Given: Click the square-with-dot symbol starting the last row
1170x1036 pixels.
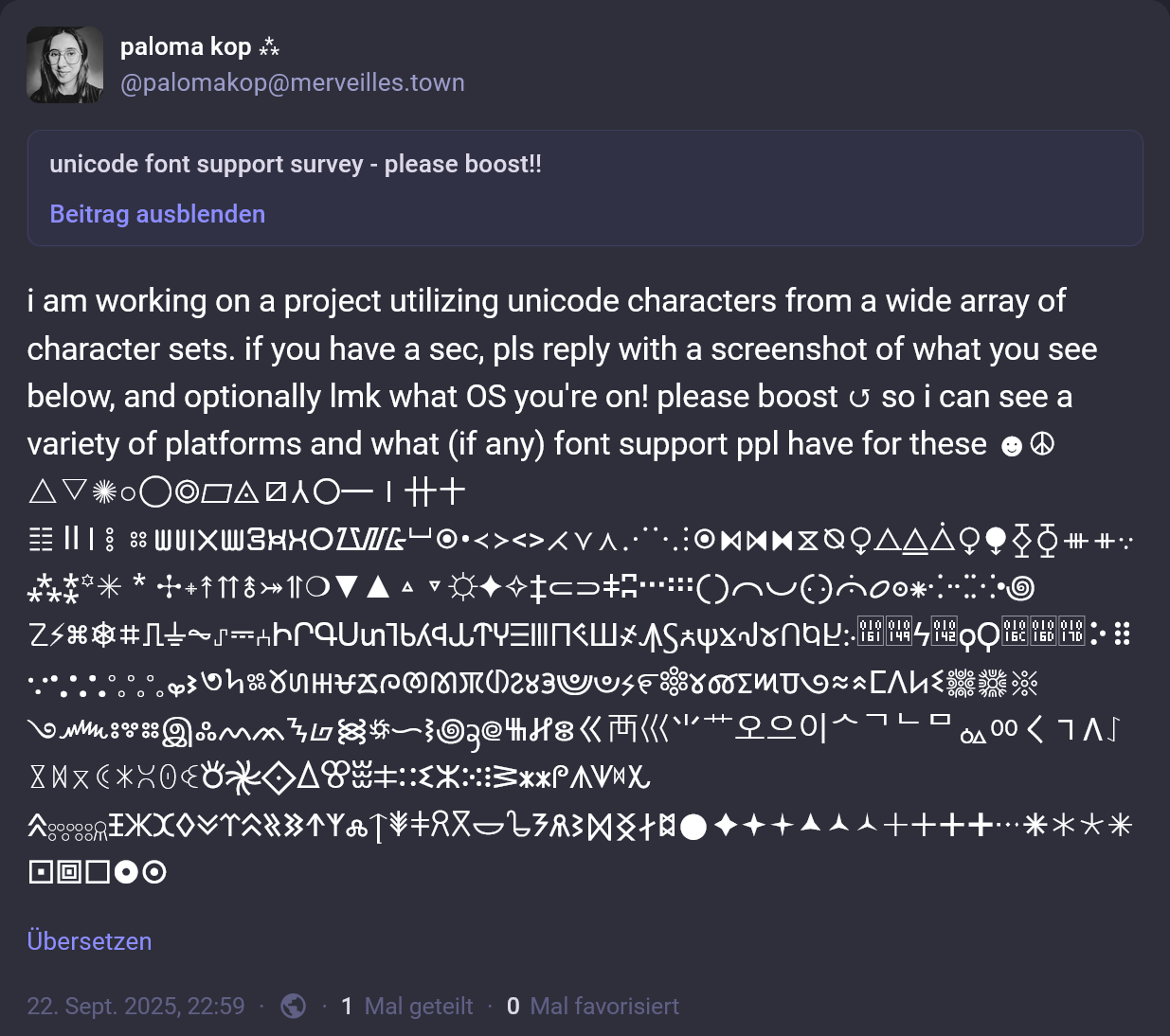Looking at the screenshot, I should click(x=41, y=872).
